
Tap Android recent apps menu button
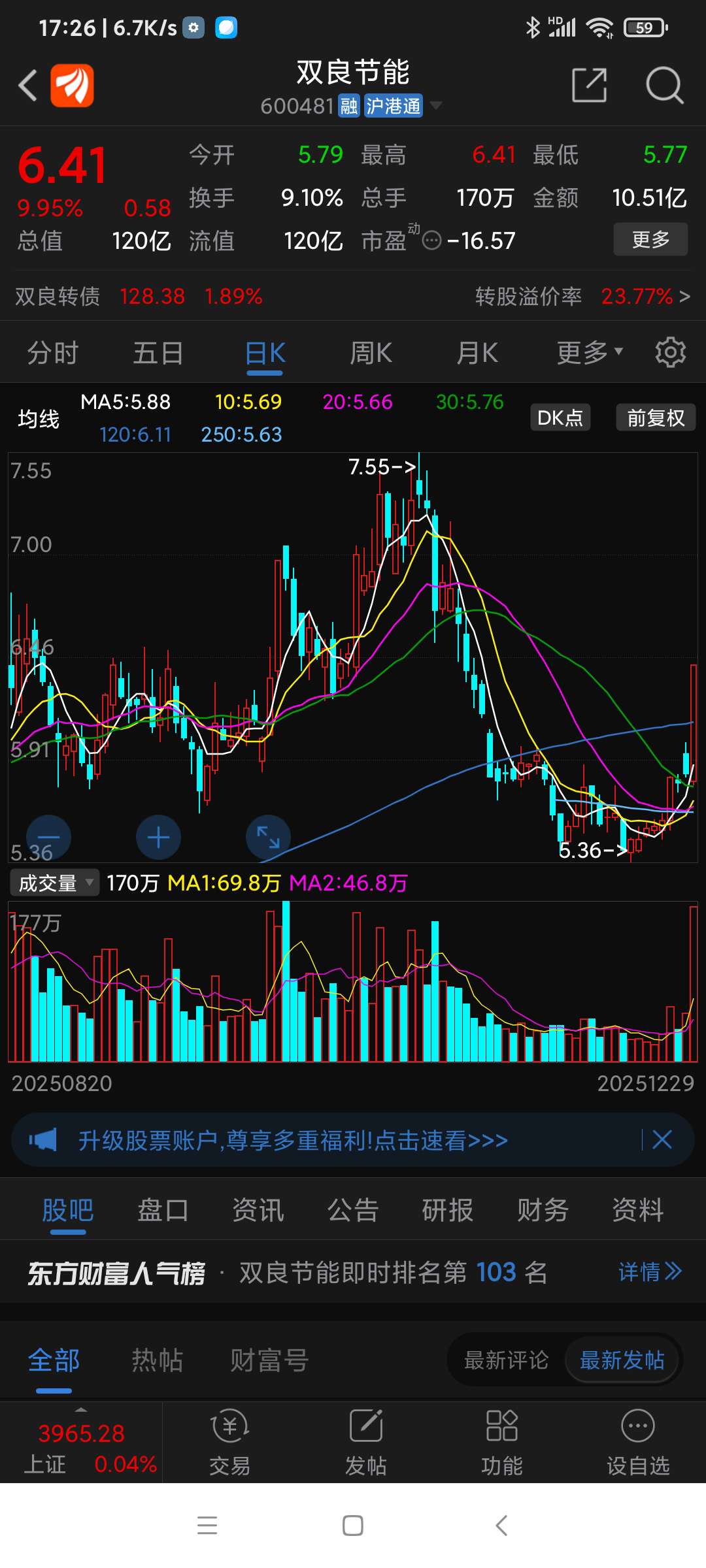tap(207, 1526)
